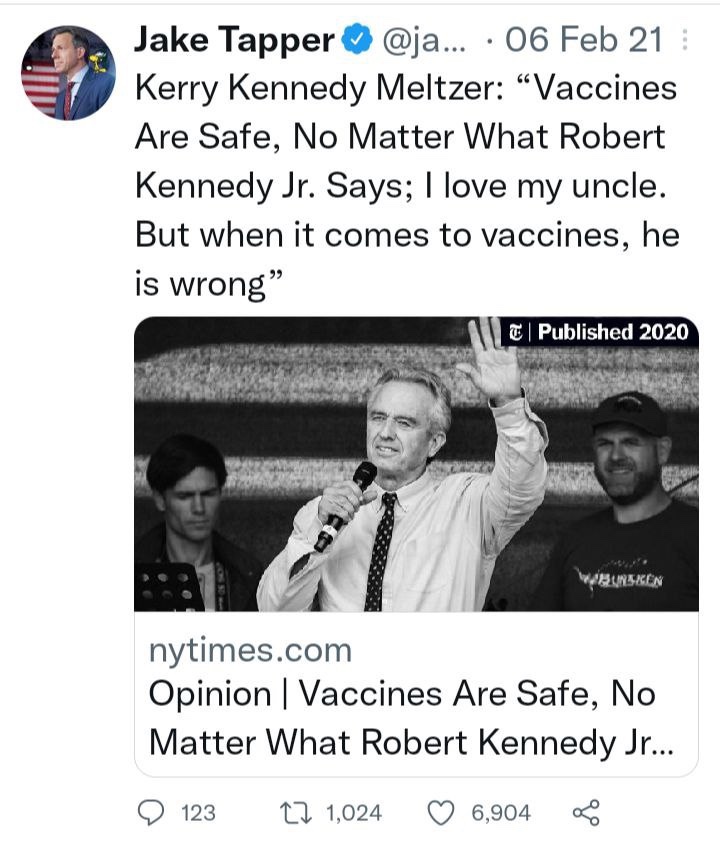
Task: Open the share icon options
Action: click(586, 812)
